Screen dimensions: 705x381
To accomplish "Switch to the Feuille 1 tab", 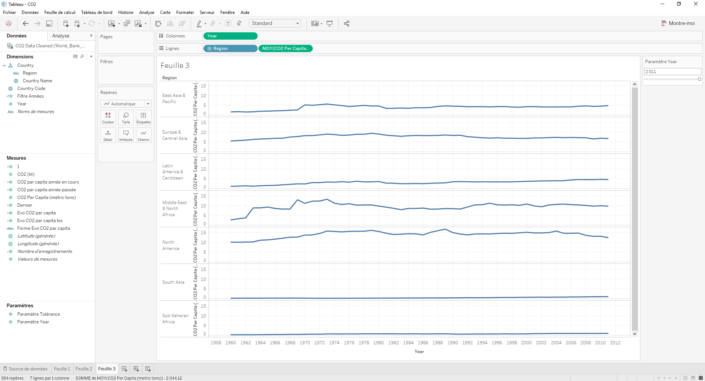I will [x=62, y=369].
